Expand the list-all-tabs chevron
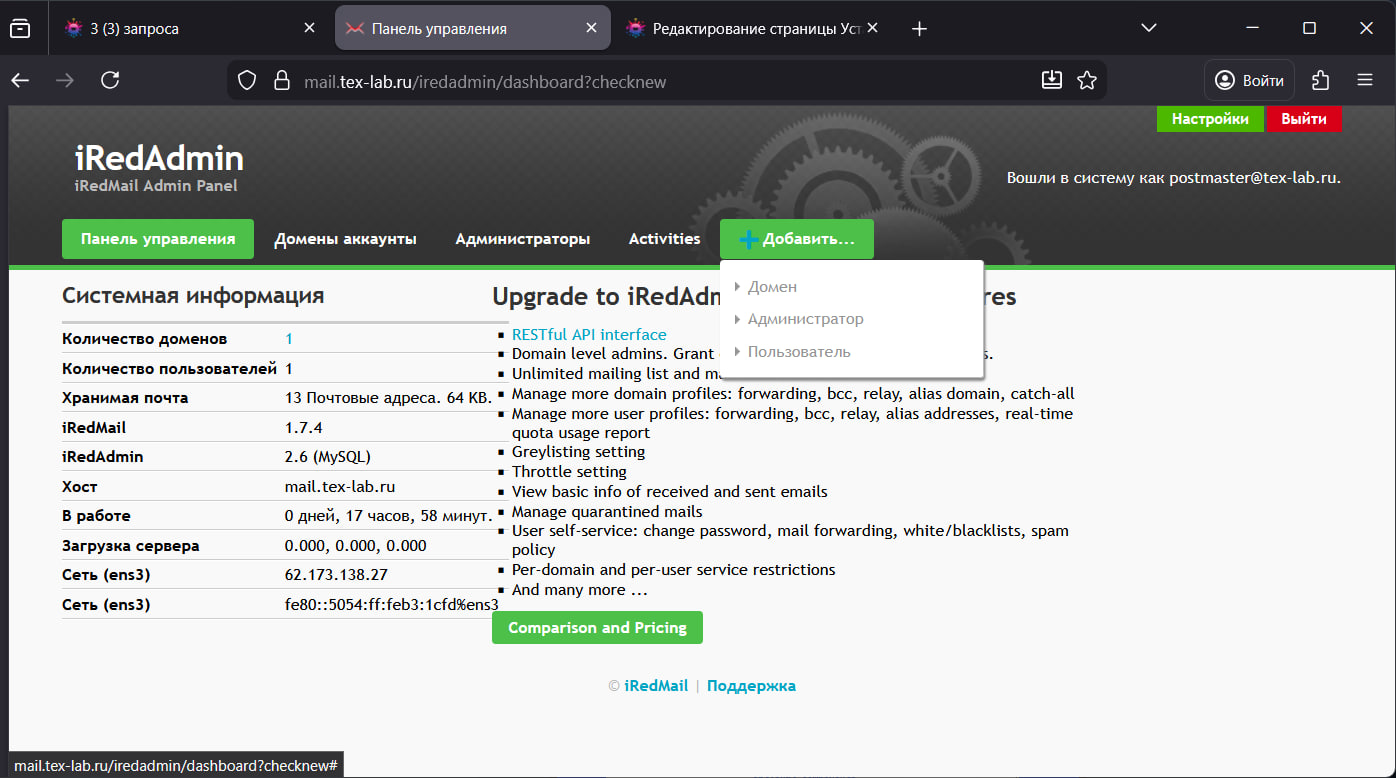The width and height of the screenshot is (1396, 778). click(1149, 28)
